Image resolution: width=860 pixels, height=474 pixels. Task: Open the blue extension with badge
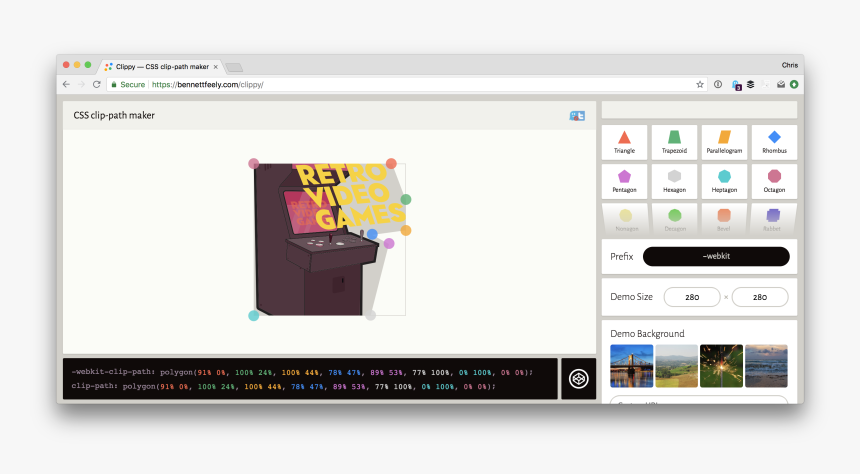pyautogui.click(x=737, y=85)
